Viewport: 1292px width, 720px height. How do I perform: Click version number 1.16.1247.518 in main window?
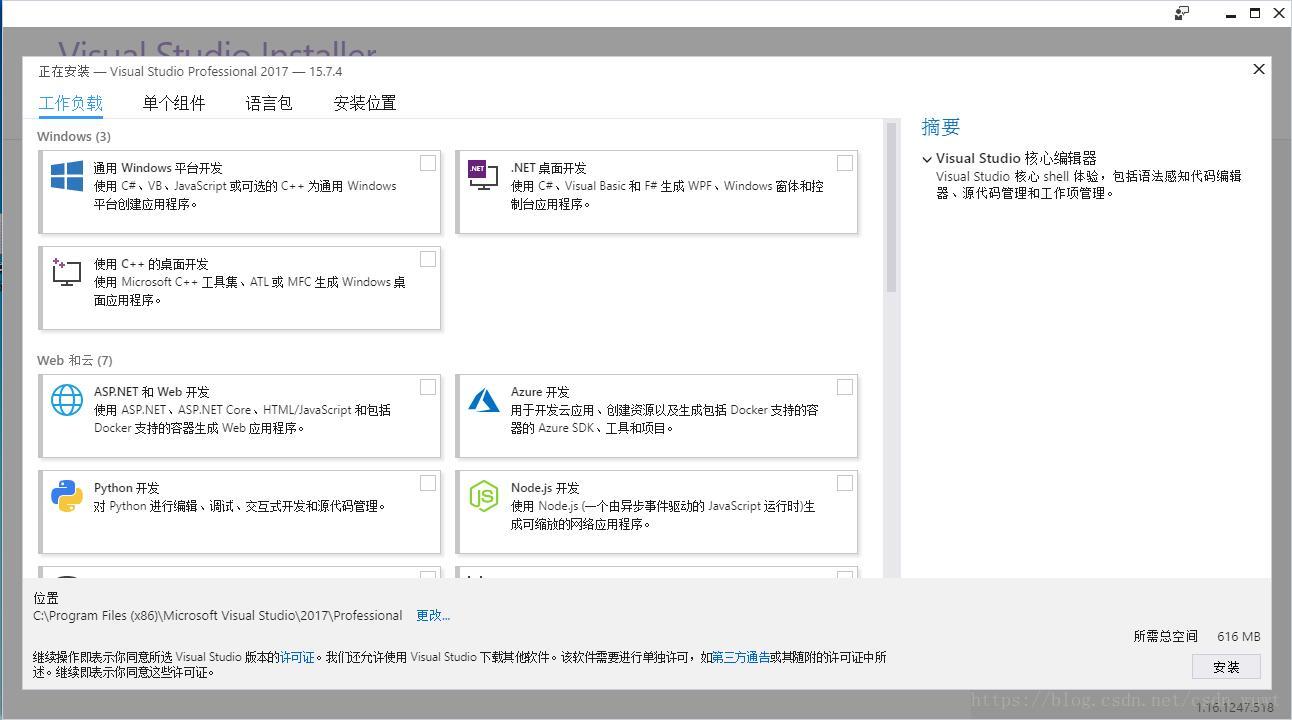(x=1235, y=707)
